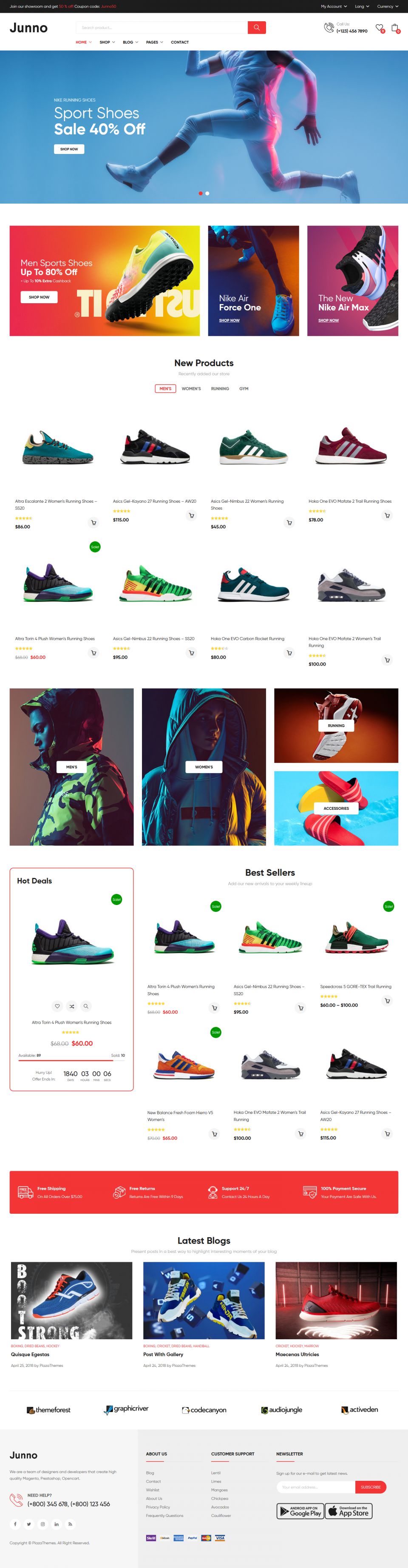Switch to the WOMEN'S products tab

(191, 388)
